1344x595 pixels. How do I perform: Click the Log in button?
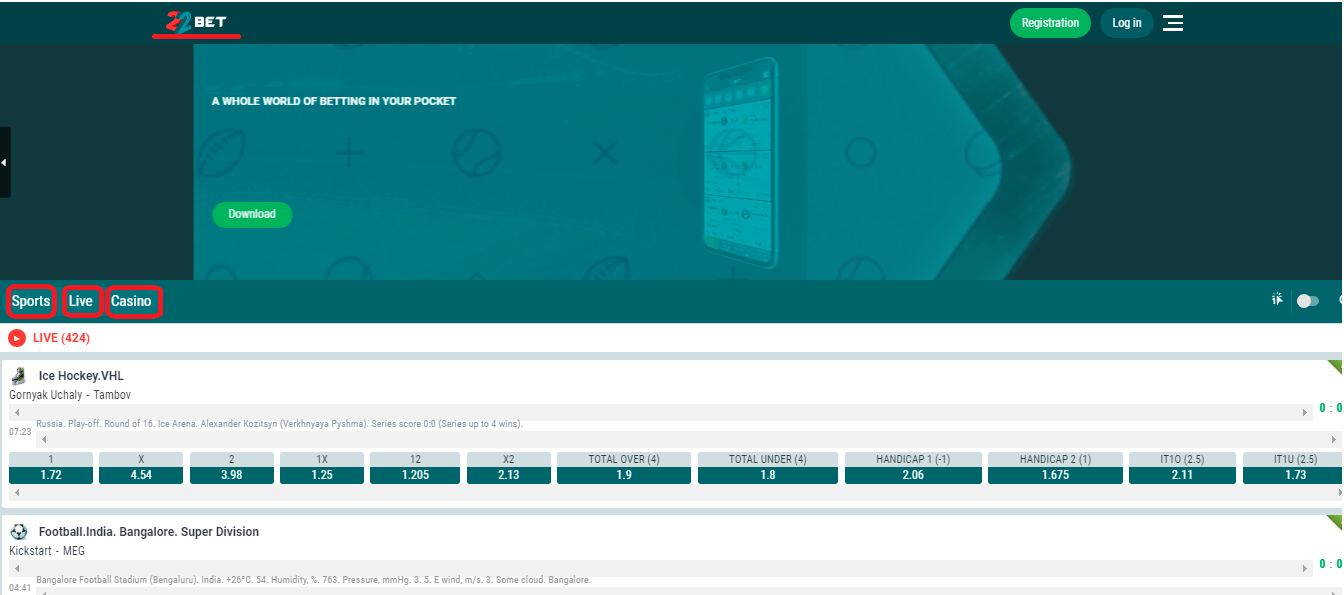(x=1126, y=23)
